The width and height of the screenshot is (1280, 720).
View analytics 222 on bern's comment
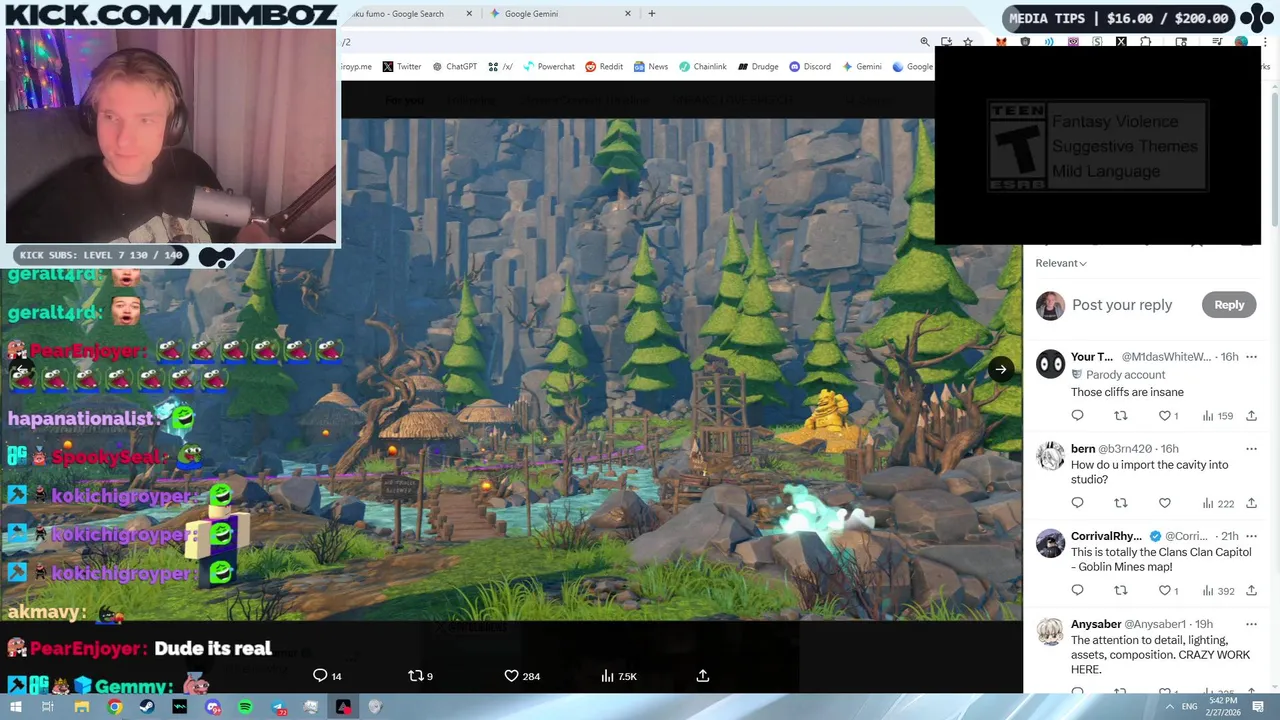click(1217, 503)
